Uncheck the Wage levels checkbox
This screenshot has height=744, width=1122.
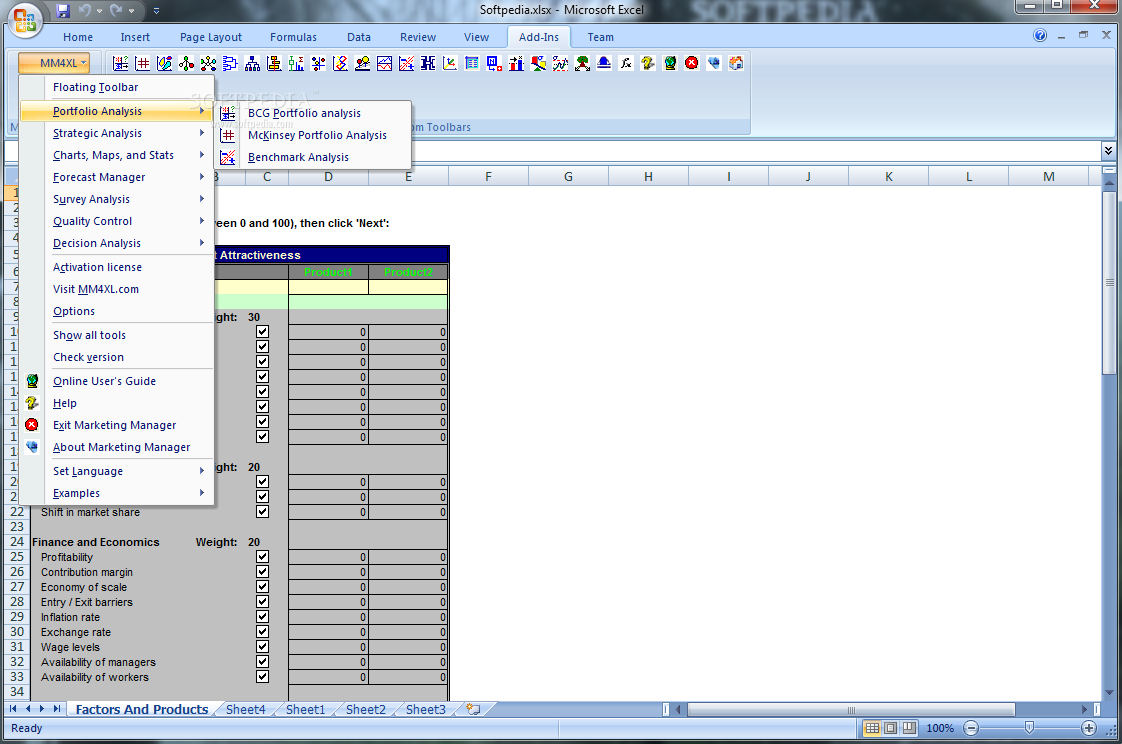click(x=263, y=647)
